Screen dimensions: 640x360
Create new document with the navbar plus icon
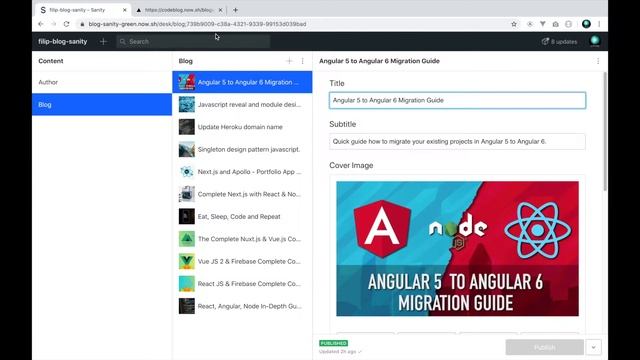(x=103, y=41)
